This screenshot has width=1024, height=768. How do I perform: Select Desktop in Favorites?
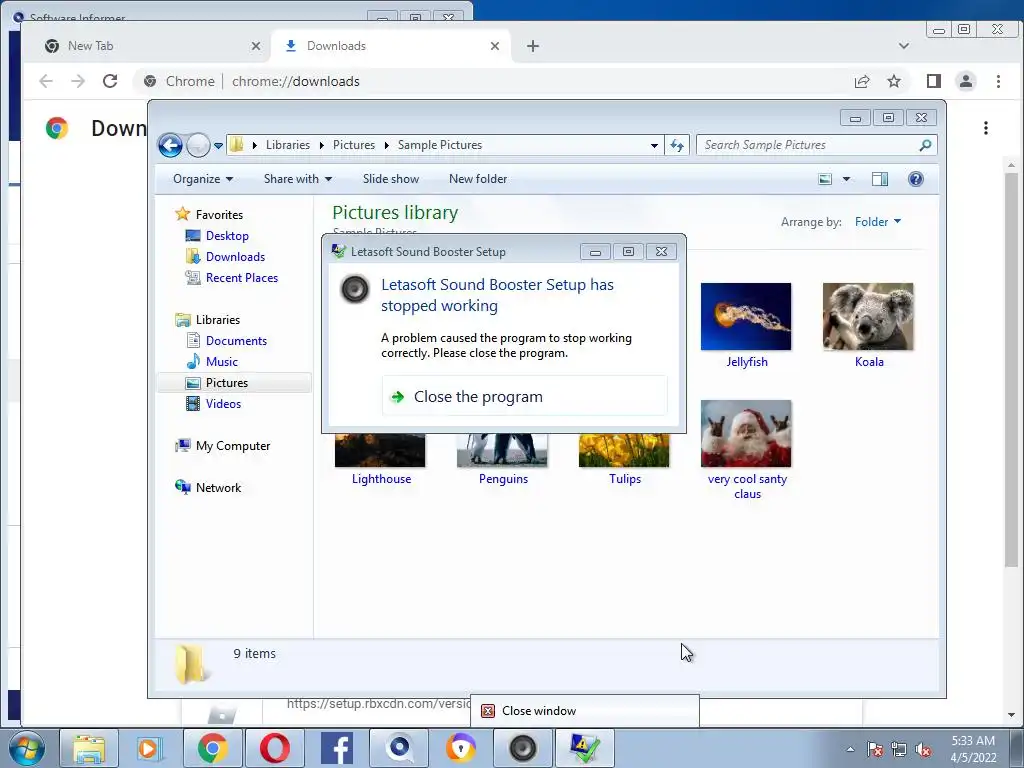pyautogui.click(x=227, y=236)
